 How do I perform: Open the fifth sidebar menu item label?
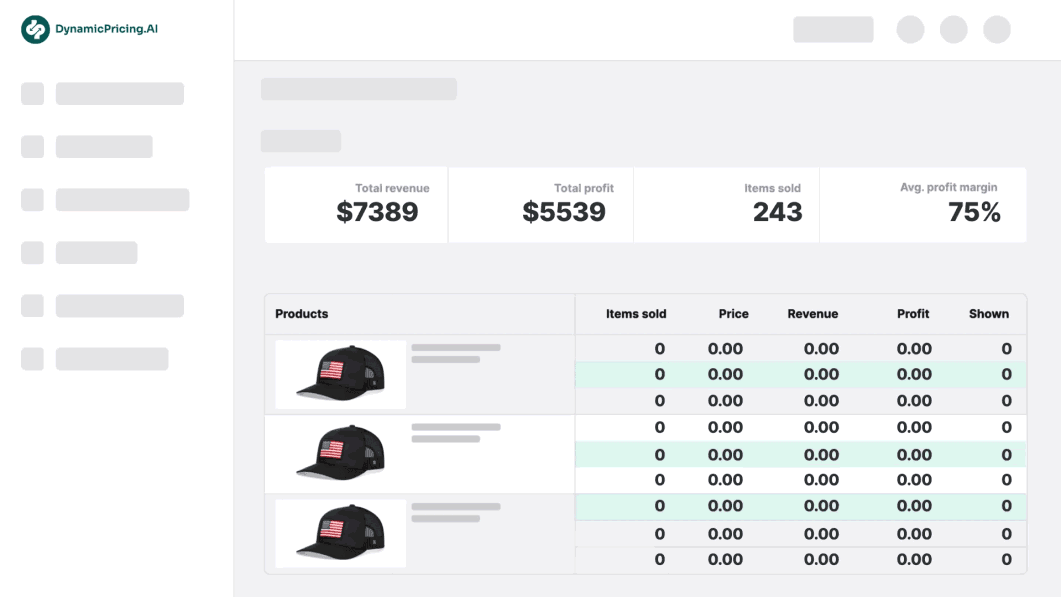click(x=120, y=306)
